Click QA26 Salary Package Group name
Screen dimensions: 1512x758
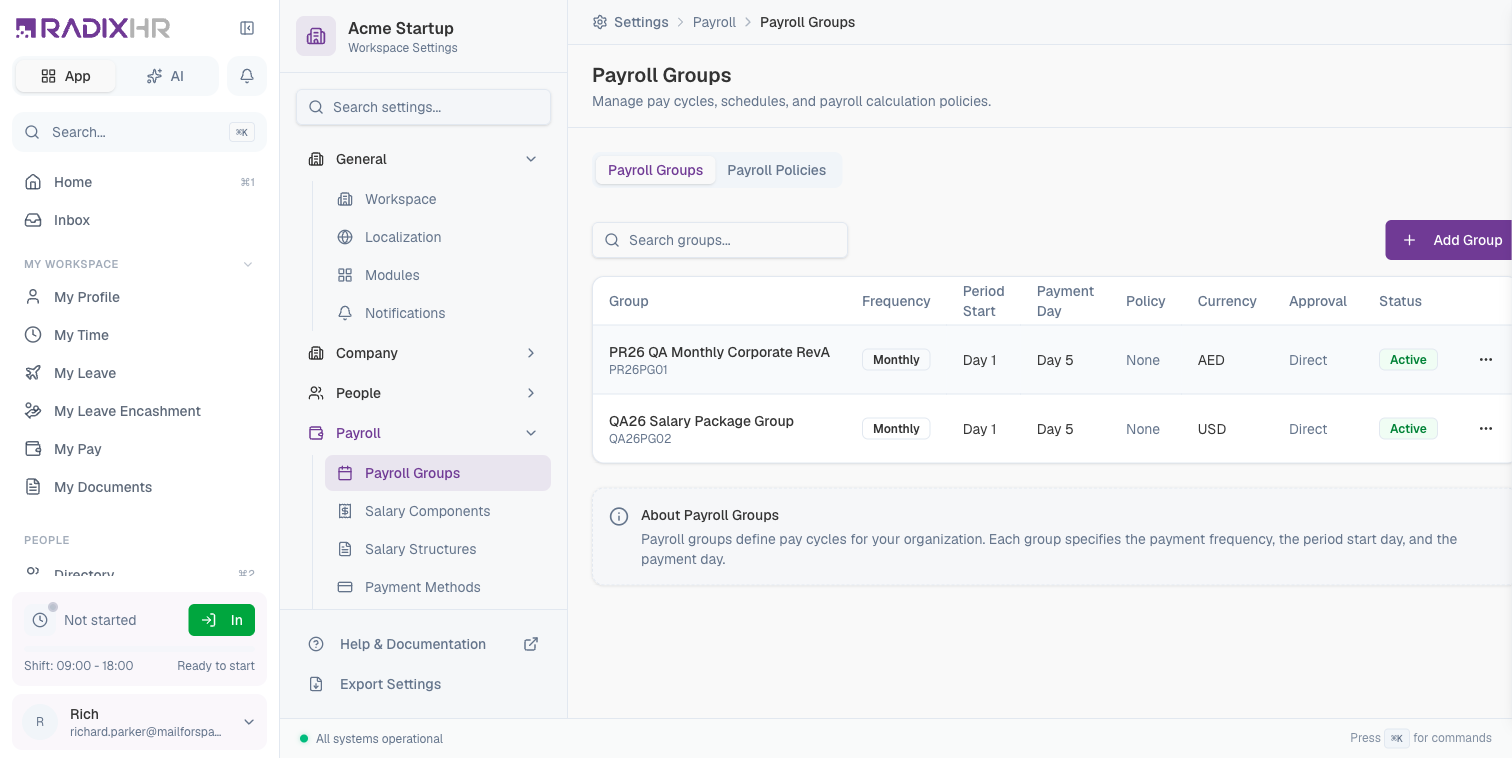(701, 421)
